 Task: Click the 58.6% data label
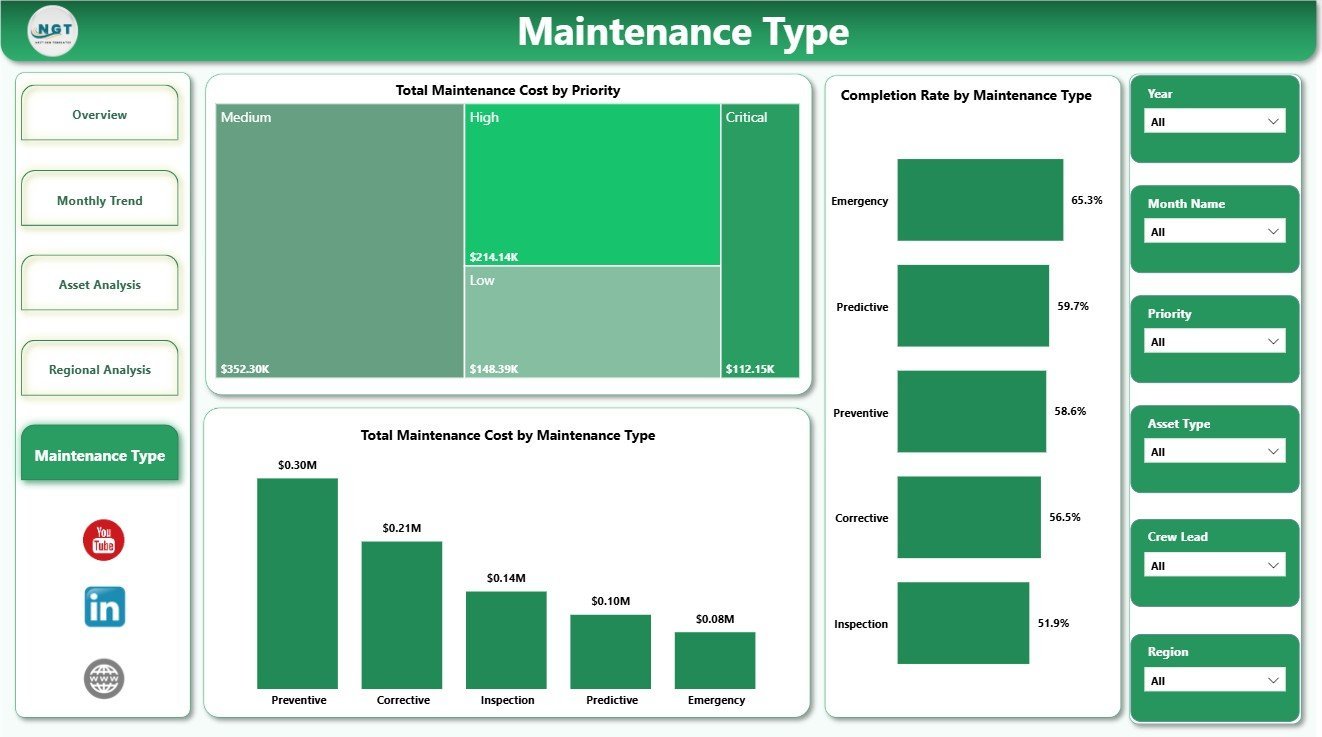(x=1070, y=411)
